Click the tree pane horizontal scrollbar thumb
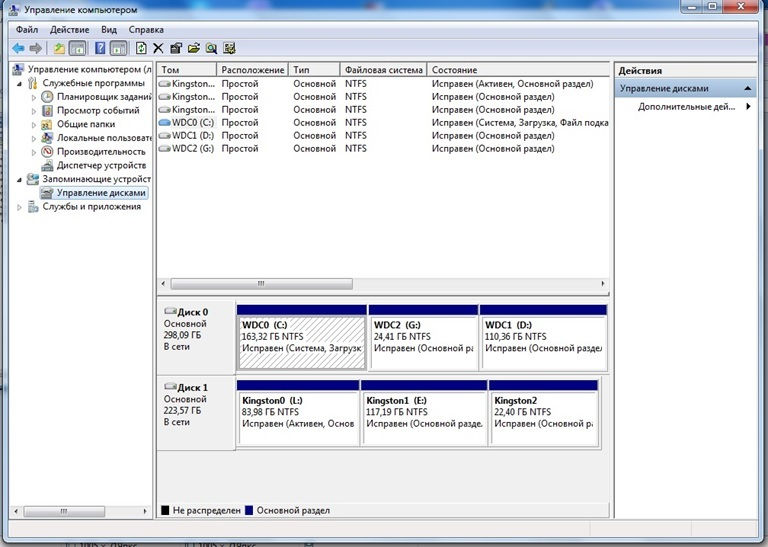Viewport: 768px width, 547px height. [x=64, y=511]
